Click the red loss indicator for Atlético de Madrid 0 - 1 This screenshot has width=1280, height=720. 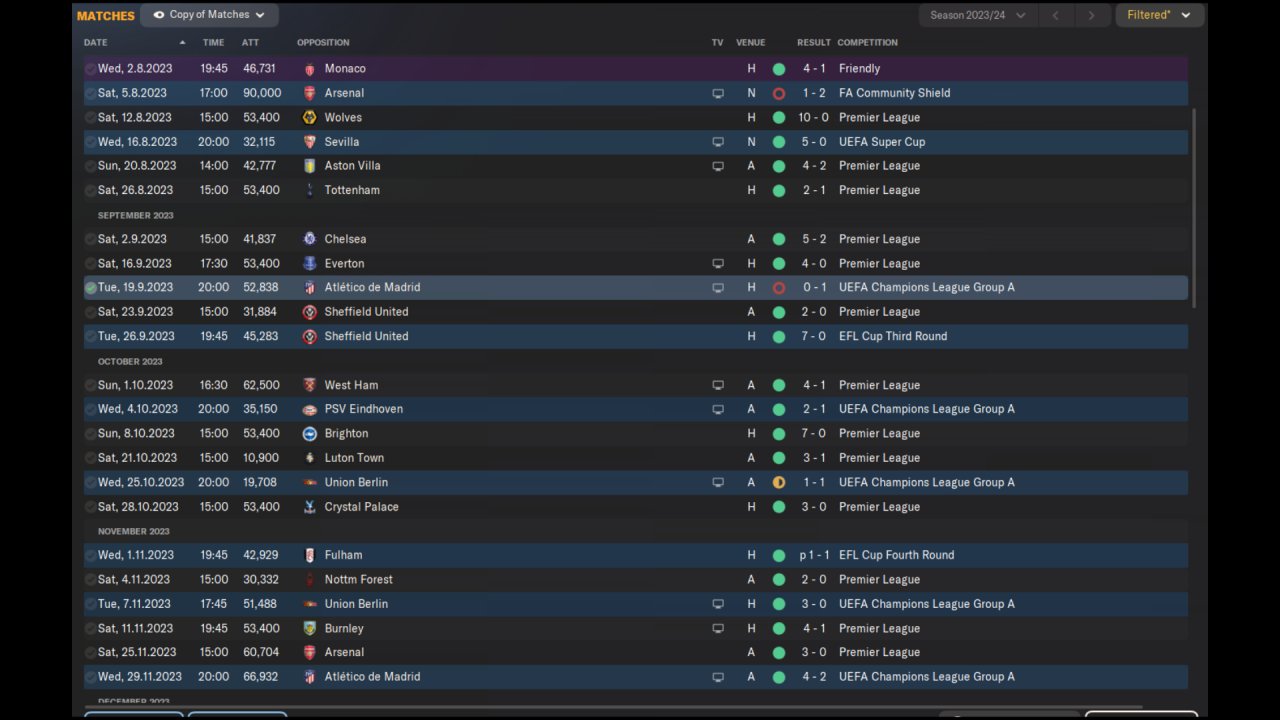click(779, 288)
